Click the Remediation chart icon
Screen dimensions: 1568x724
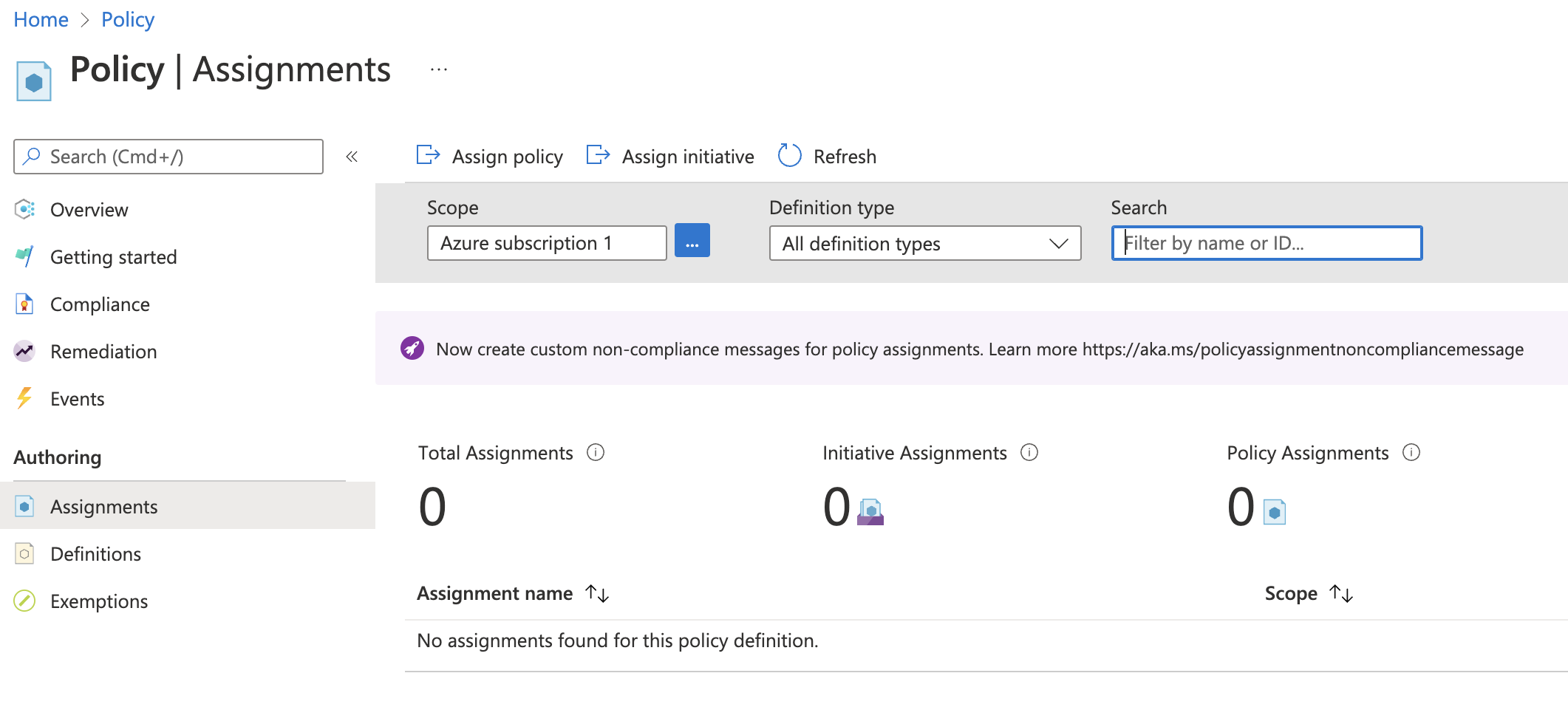click(x=24, y=352)
